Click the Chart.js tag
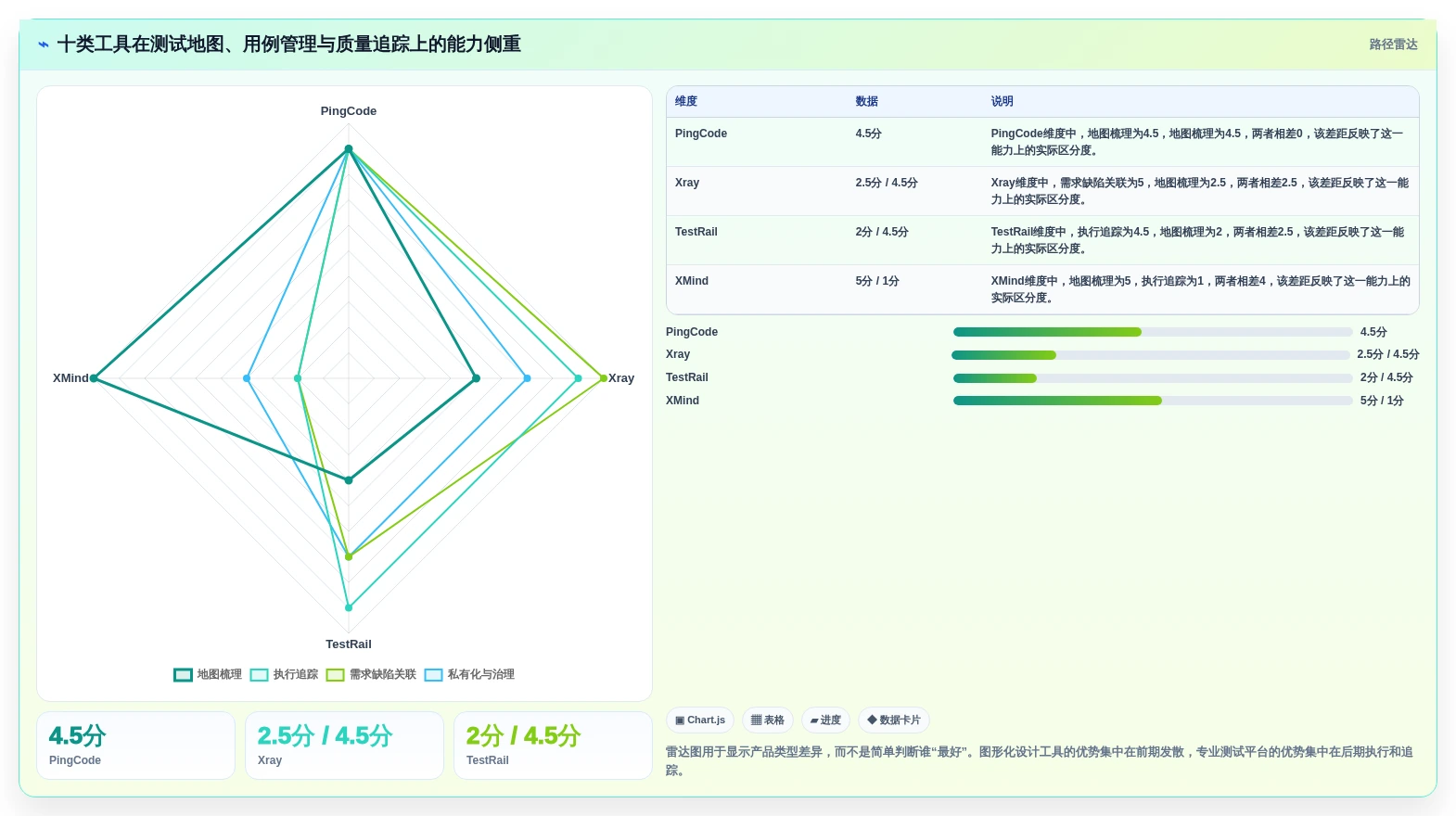 click(700, 720)
